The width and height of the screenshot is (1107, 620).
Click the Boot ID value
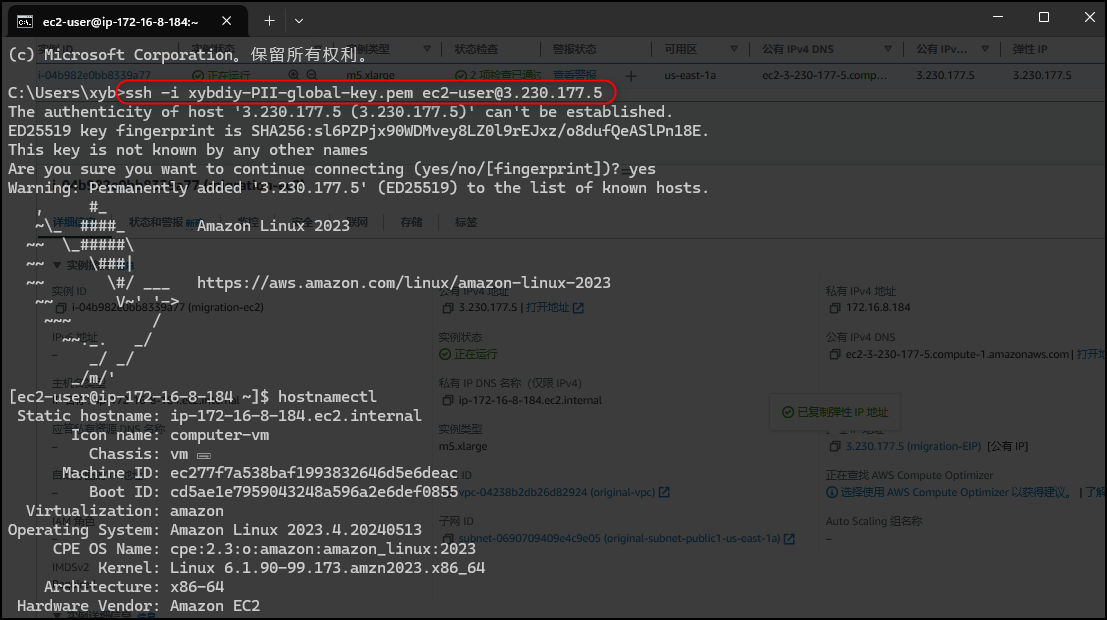click(x=314, y=492)
